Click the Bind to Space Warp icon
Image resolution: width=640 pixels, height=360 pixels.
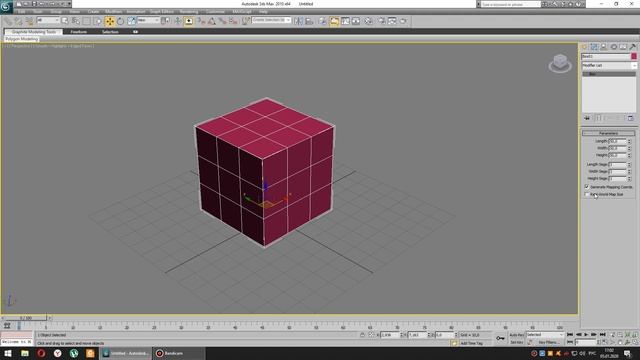29,21
